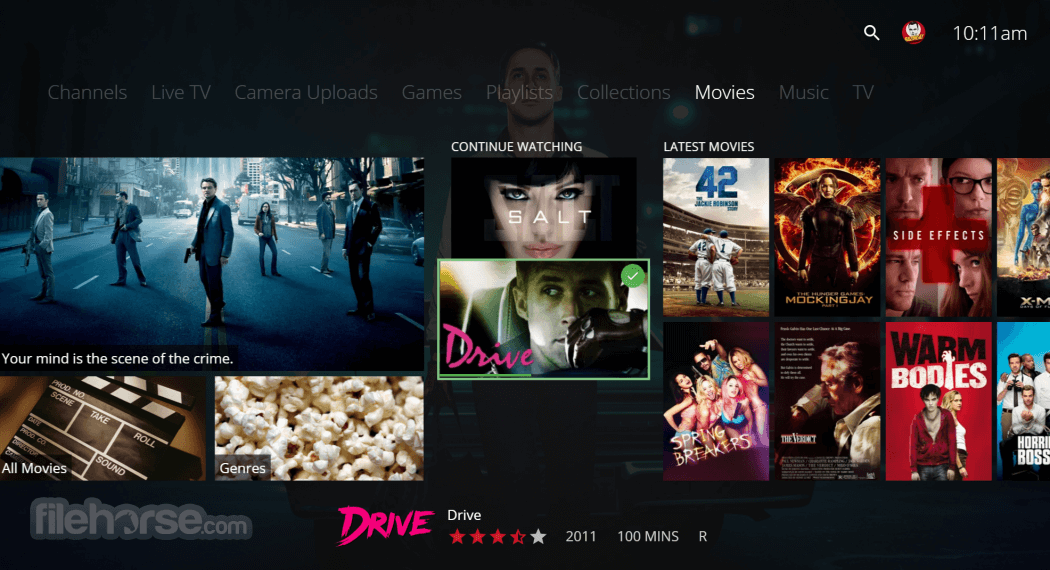
Task: Open the Genres popcorn tile
Action: click(319, 428)
